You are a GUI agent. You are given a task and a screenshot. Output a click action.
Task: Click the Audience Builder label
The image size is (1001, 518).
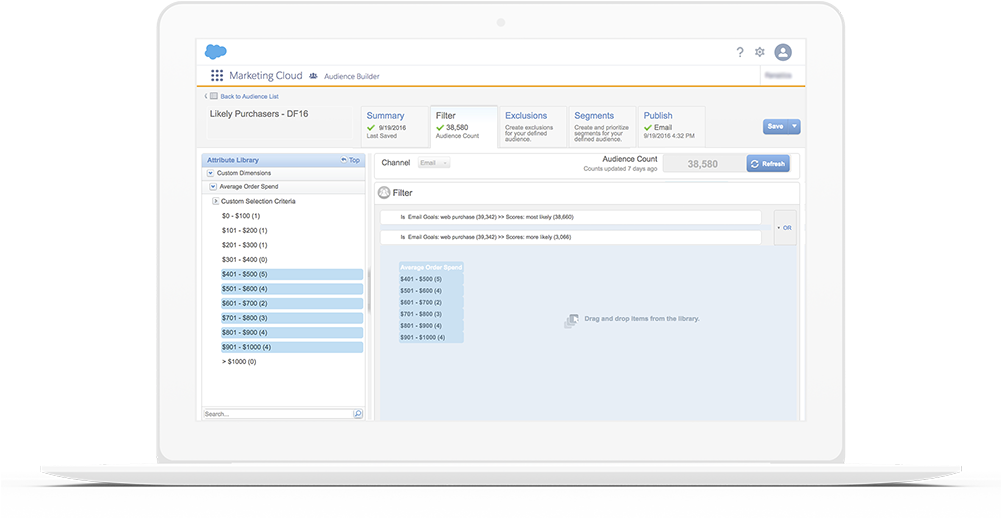coord(352,77)
